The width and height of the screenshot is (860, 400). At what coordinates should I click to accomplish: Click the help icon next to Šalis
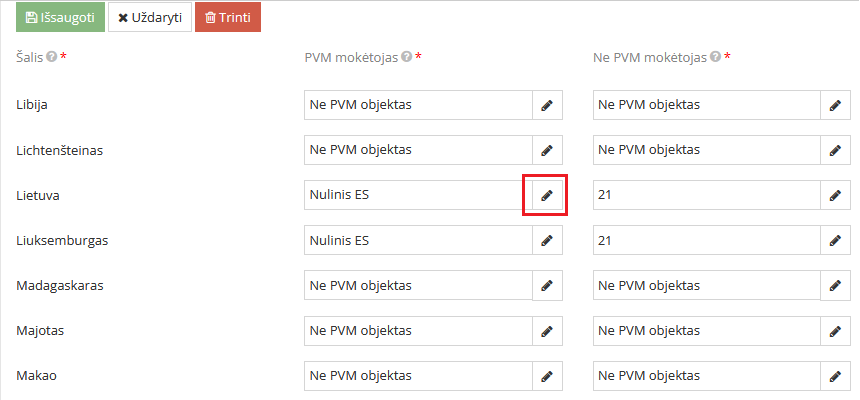pos(51,57)
